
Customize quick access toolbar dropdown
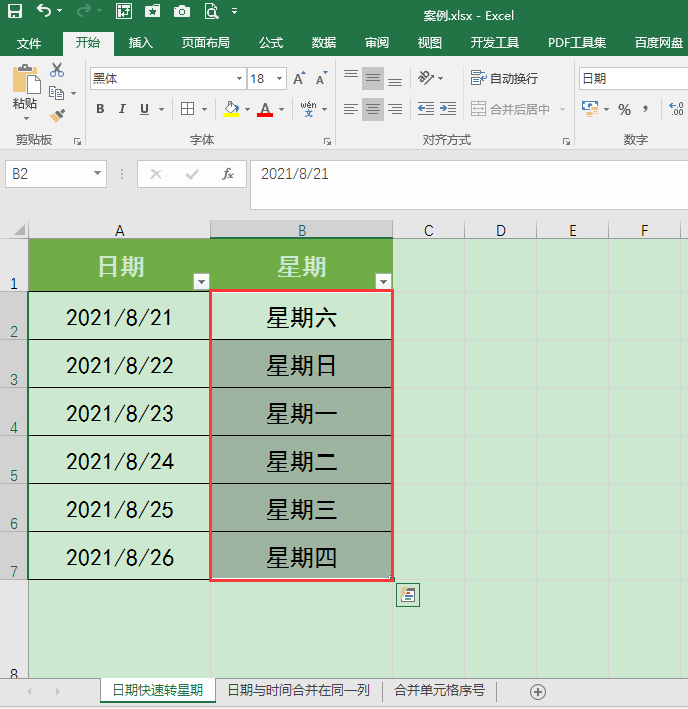(x=234, y=11)
